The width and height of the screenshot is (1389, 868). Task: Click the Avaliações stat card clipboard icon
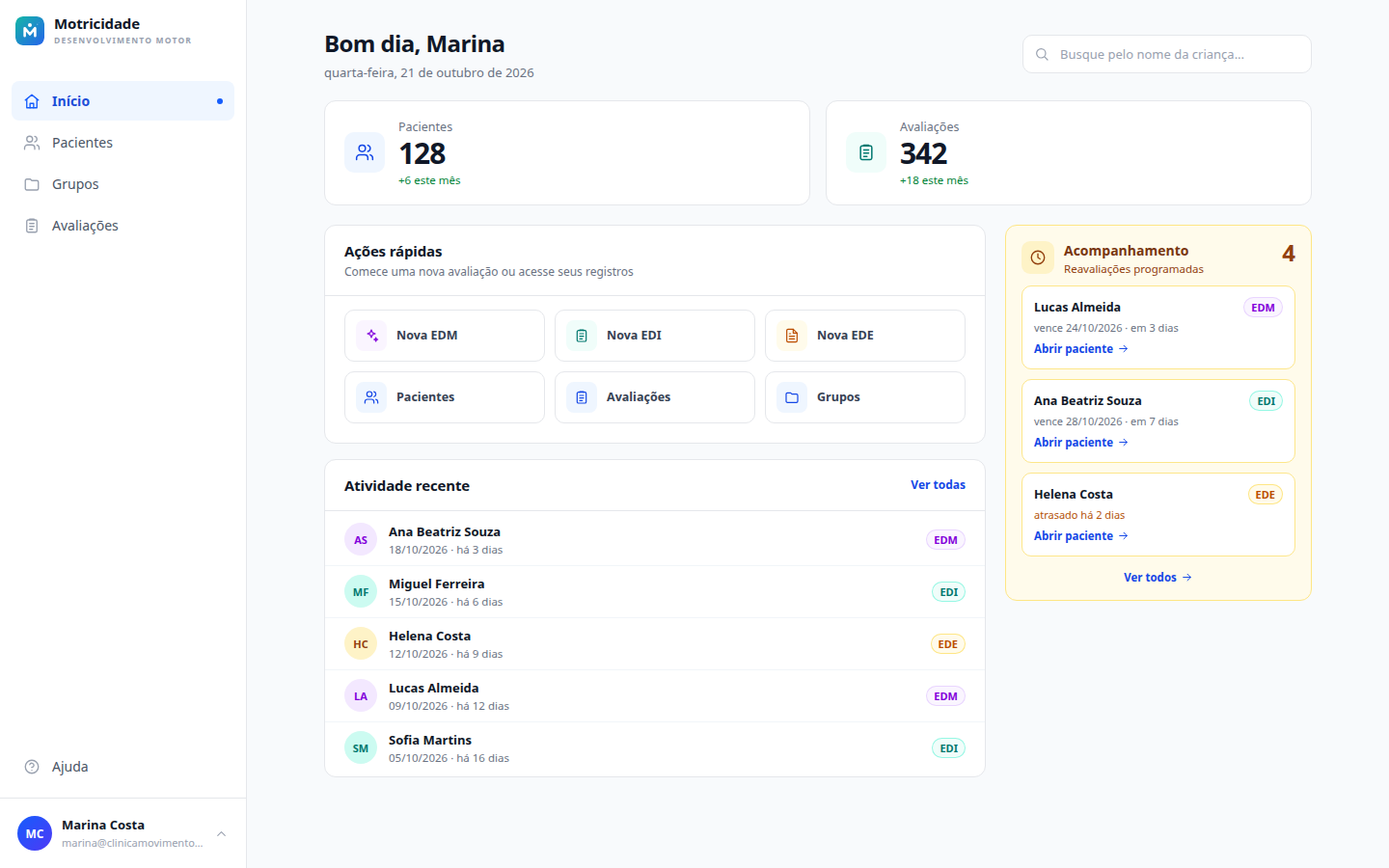click(x=866, y=152)
